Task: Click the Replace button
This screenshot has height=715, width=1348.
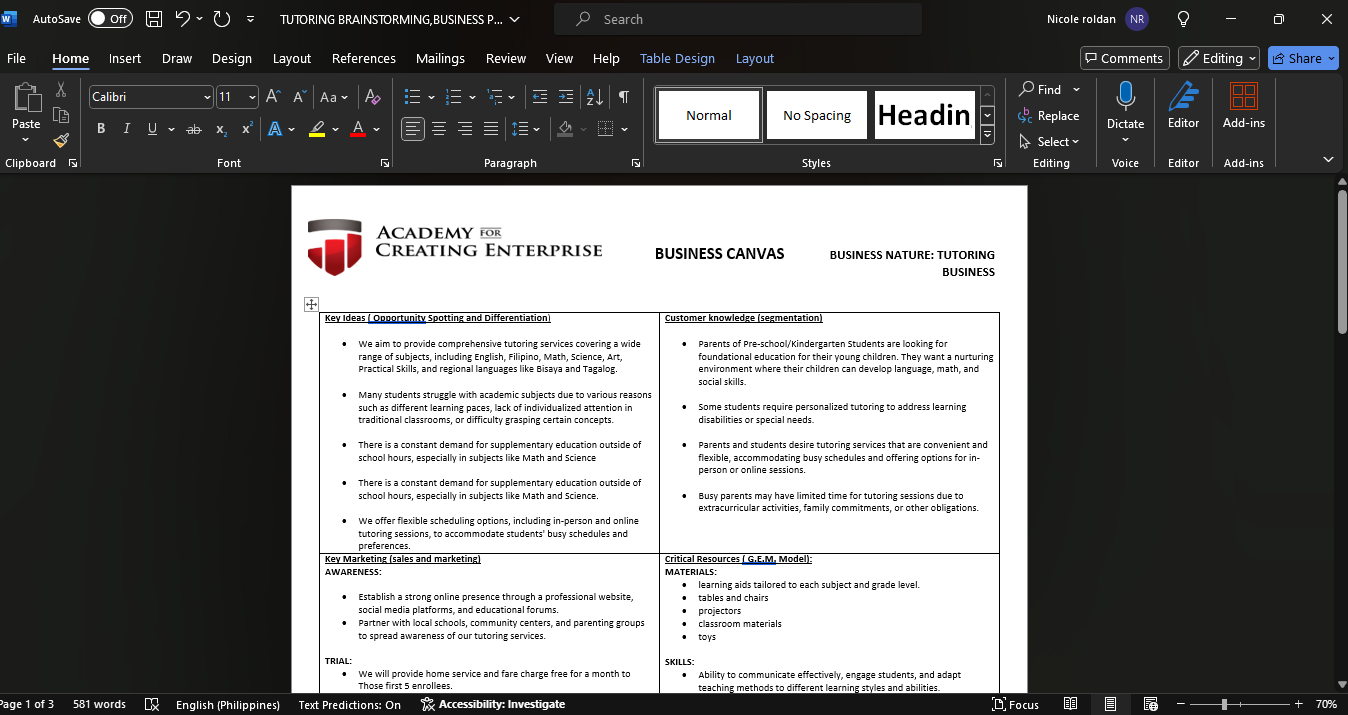Action: pos(1049,116)
